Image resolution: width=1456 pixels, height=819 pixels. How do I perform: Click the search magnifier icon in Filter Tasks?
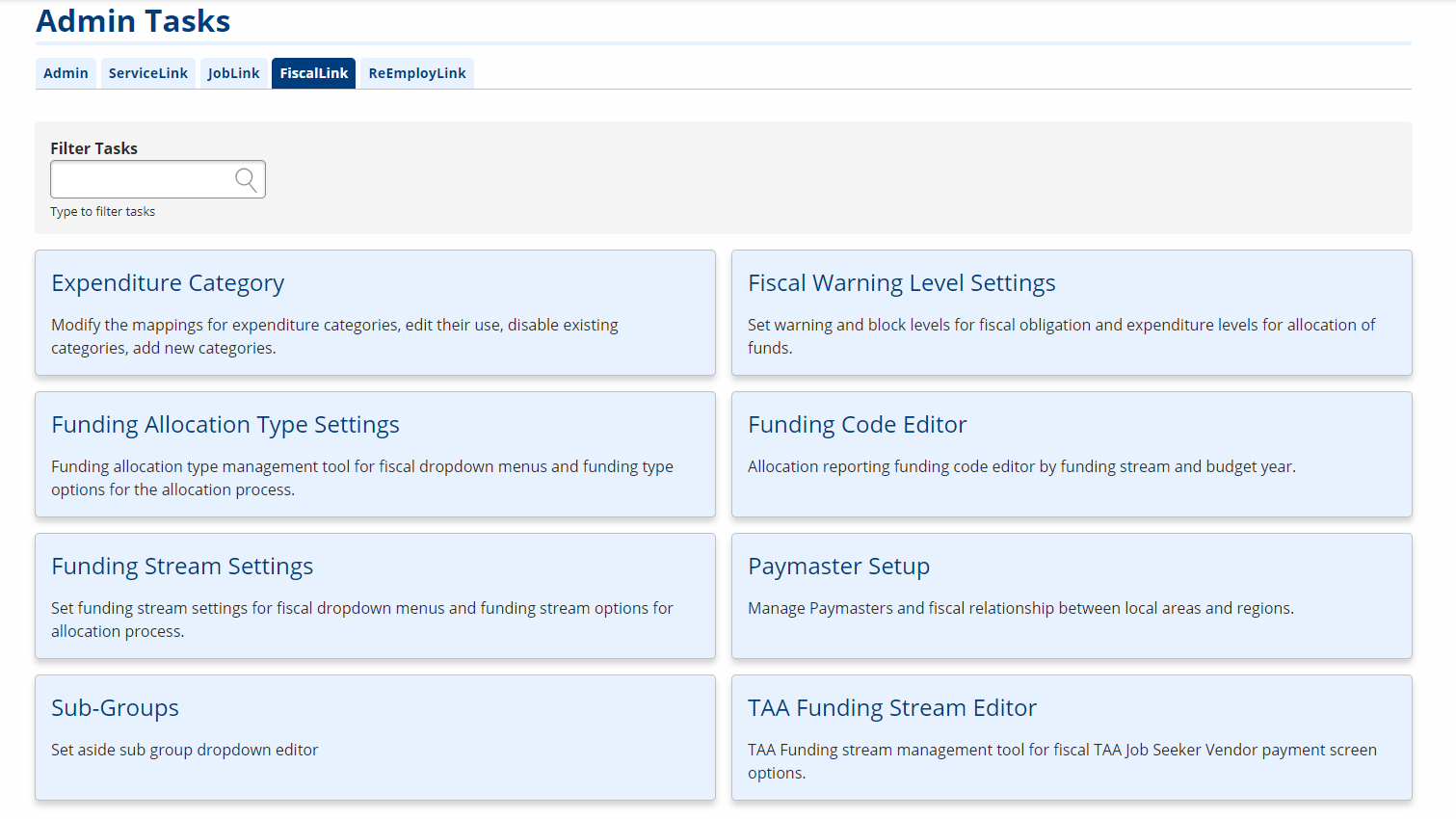click(x=247, y=178)
